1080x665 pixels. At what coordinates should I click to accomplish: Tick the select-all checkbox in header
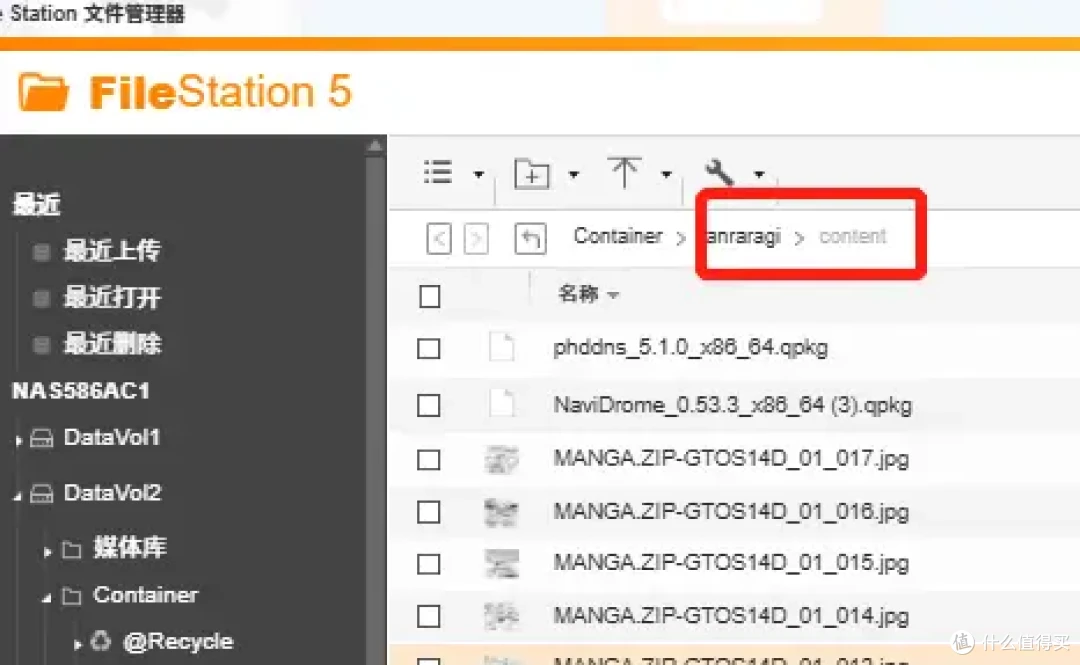click(430, 297)
